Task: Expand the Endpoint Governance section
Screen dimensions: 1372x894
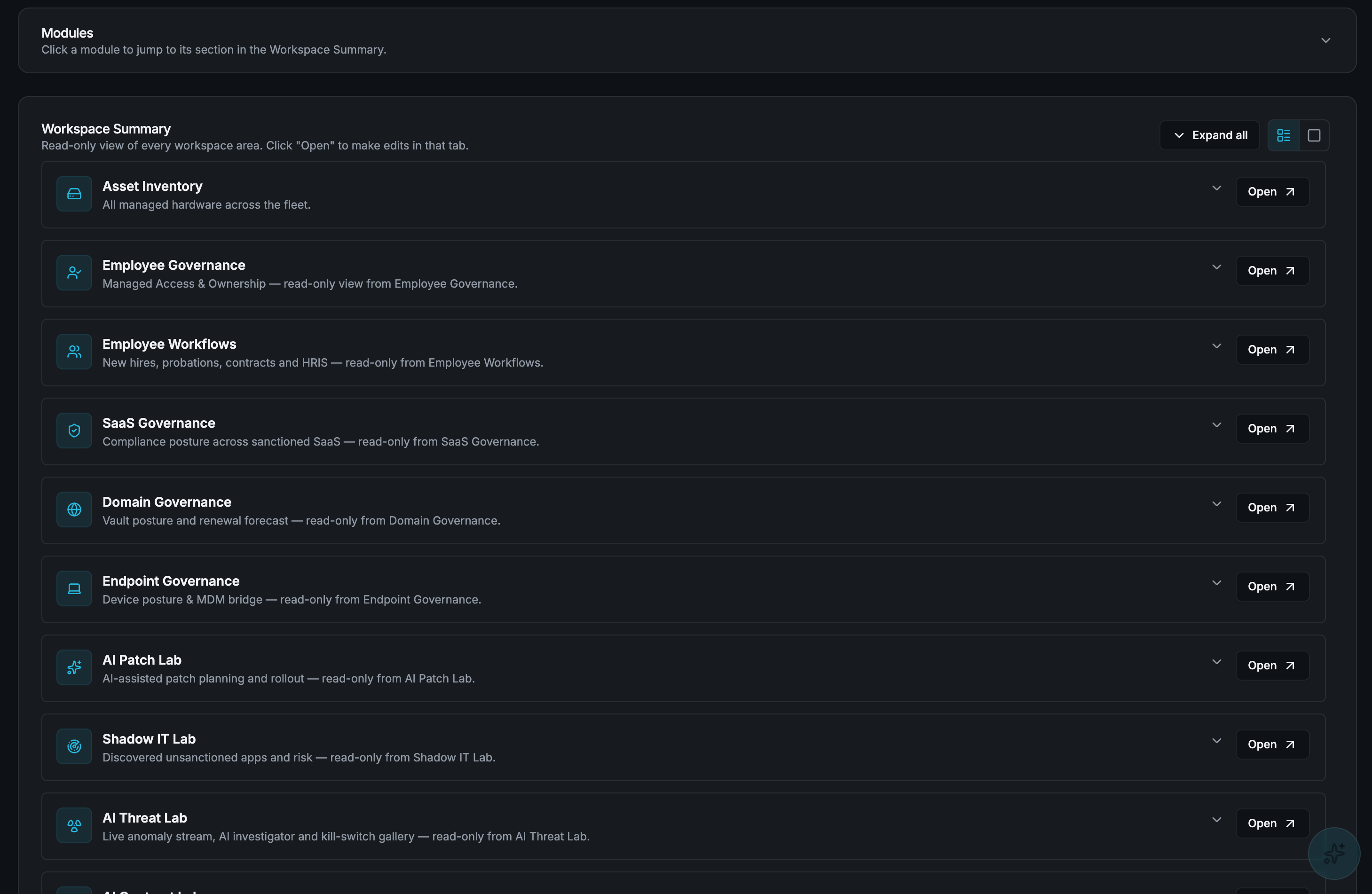Action: [x=1216, y=583]
